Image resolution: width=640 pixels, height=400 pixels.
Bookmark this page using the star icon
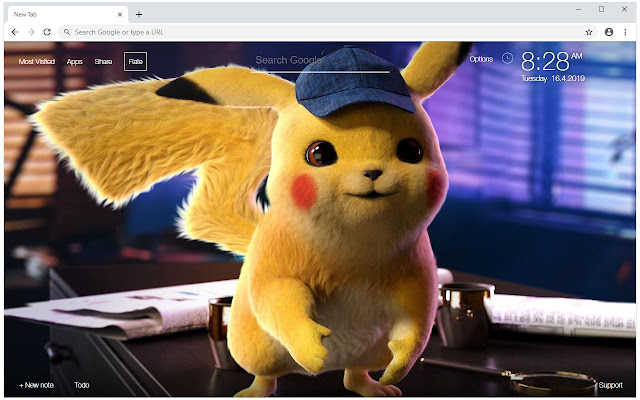[x=589, y=32]
